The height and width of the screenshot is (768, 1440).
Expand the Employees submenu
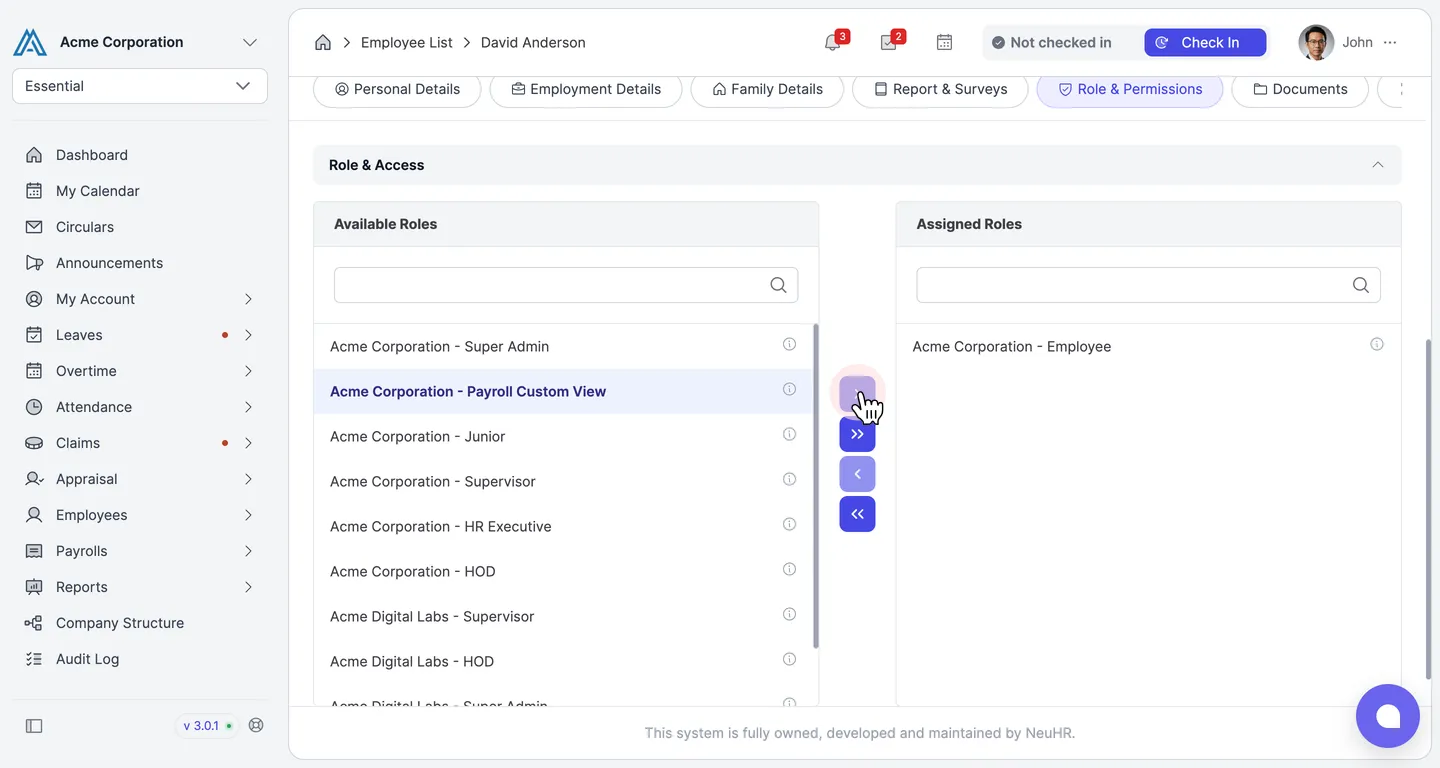[x=248, y=515]
